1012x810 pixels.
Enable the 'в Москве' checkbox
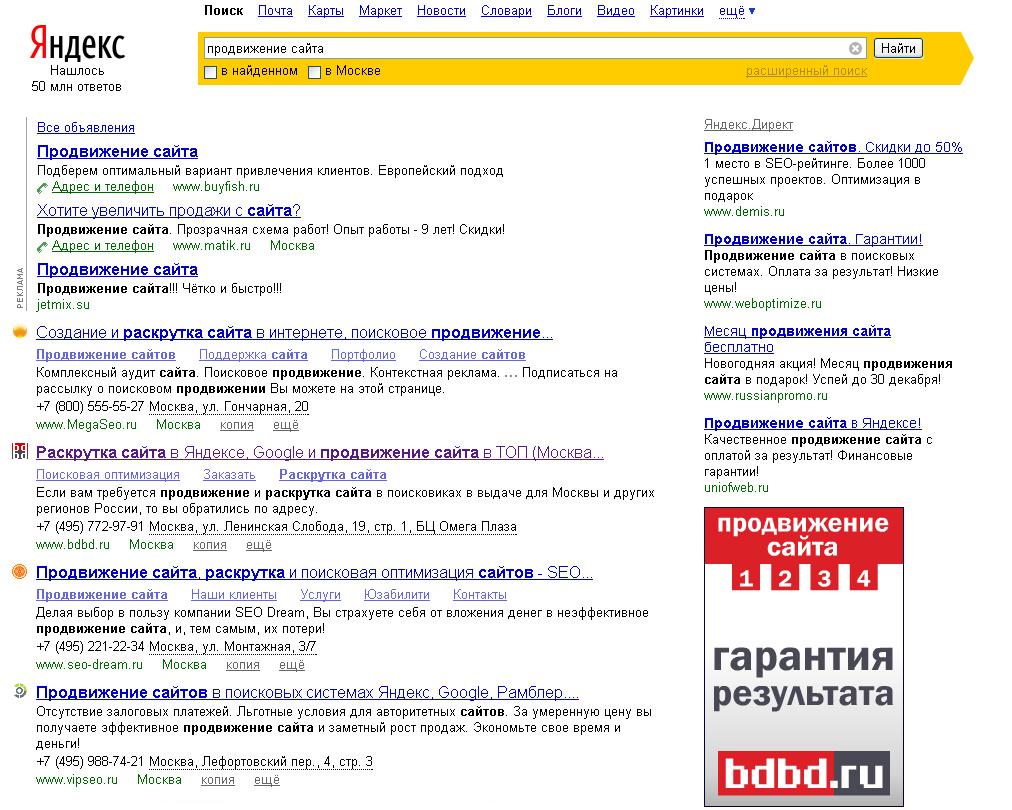pyautogui.click(x=314, y=72)
